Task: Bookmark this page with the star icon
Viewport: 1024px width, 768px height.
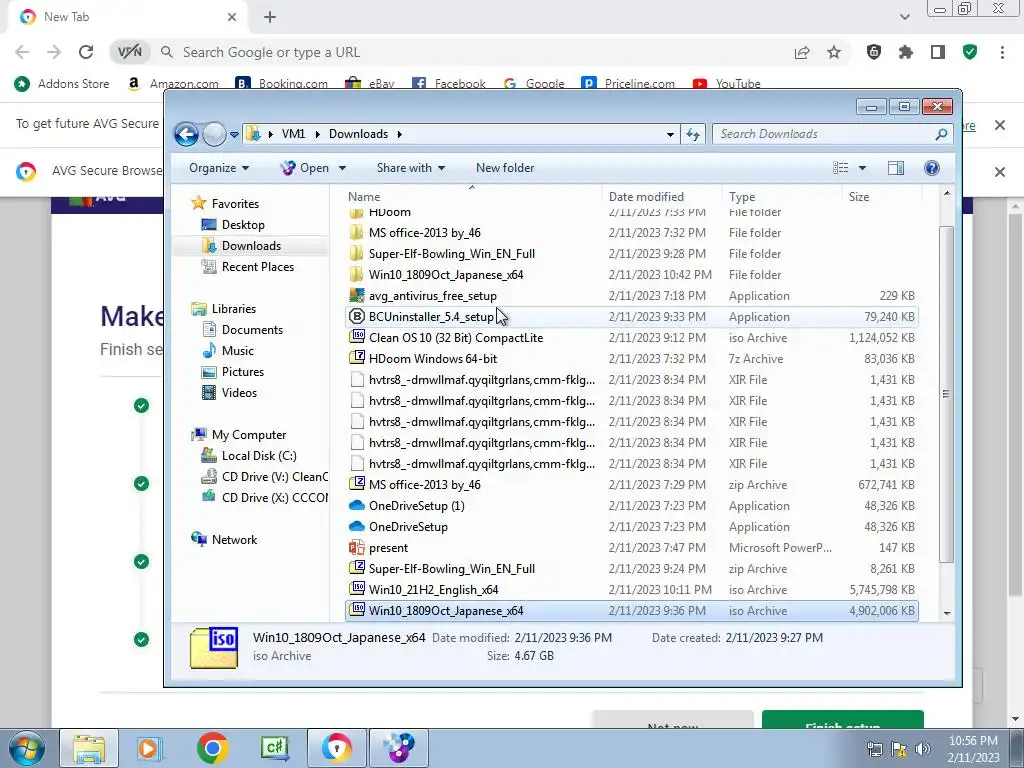Action: click(x=834, y=53)
